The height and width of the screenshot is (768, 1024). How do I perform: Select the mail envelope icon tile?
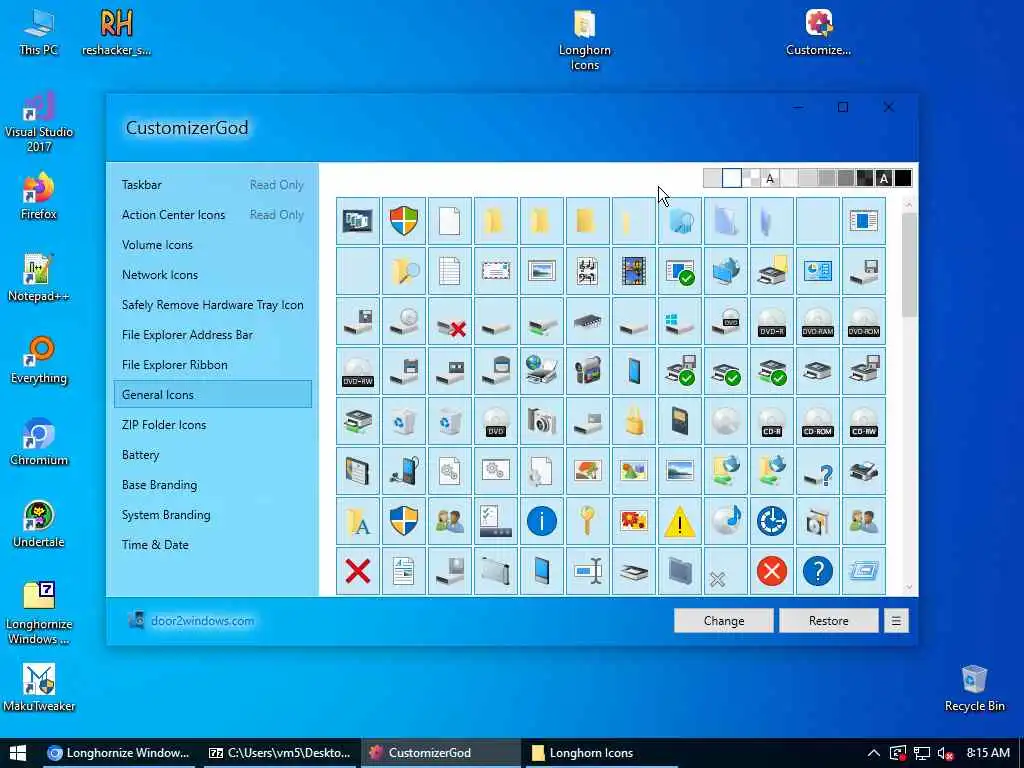click(496, 271)
